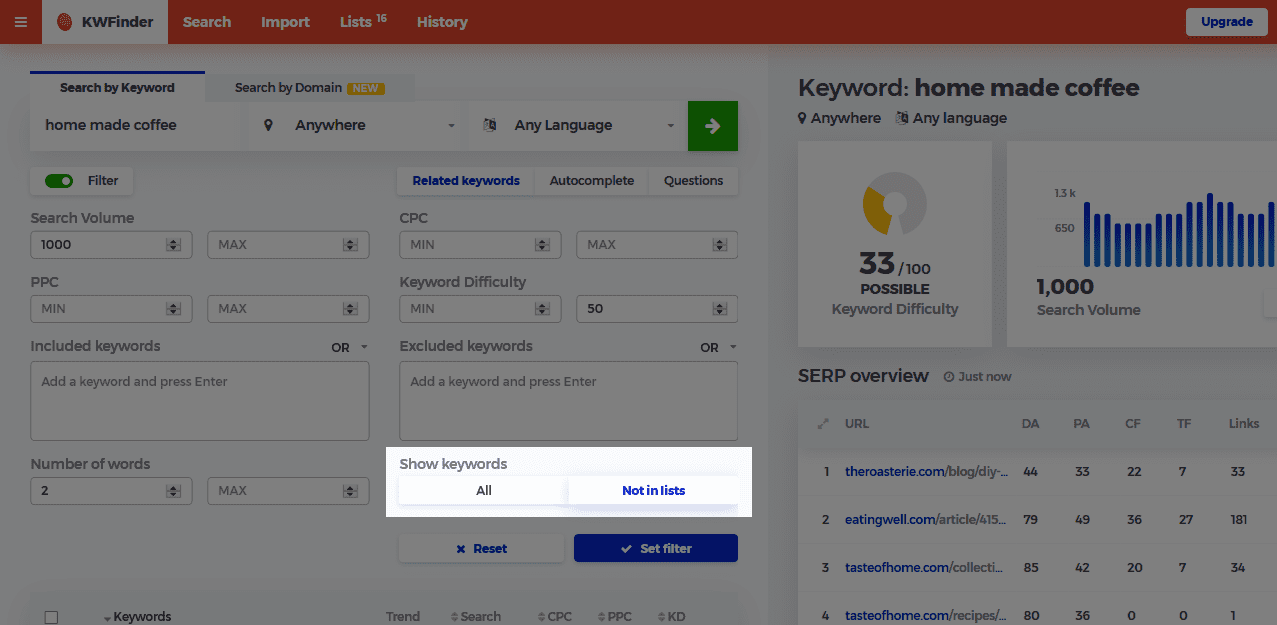Image resolution: width=1277 pixels, height=625 pixels.
Task: Select the Autocomplete tab
Action: coord(592,181)
